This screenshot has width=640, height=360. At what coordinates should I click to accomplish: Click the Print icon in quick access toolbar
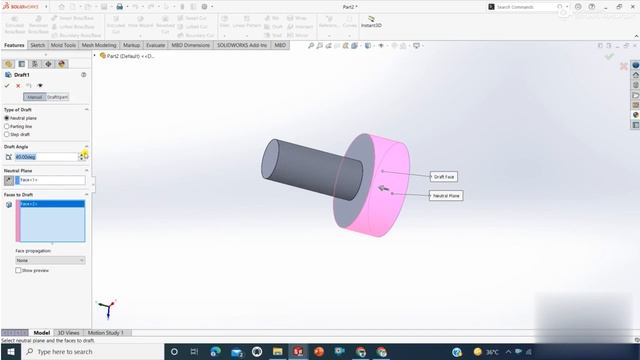pyautogui.click(x=120, y=7)
